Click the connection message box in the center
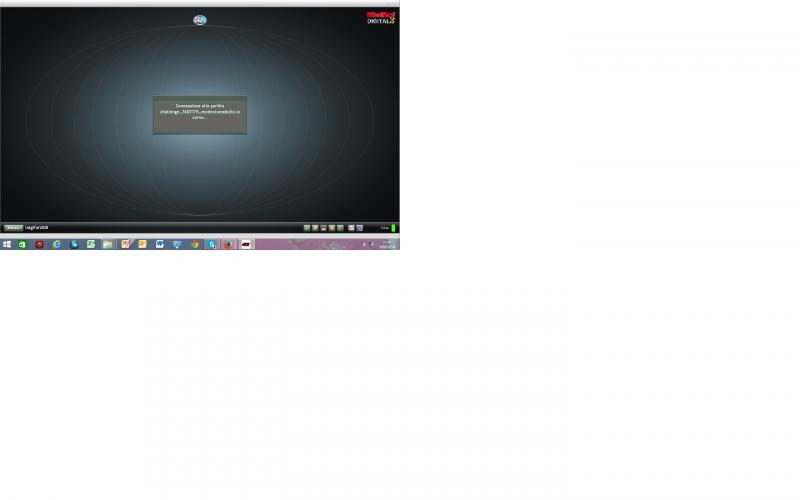Screen dimensions: 800x500 199,115
